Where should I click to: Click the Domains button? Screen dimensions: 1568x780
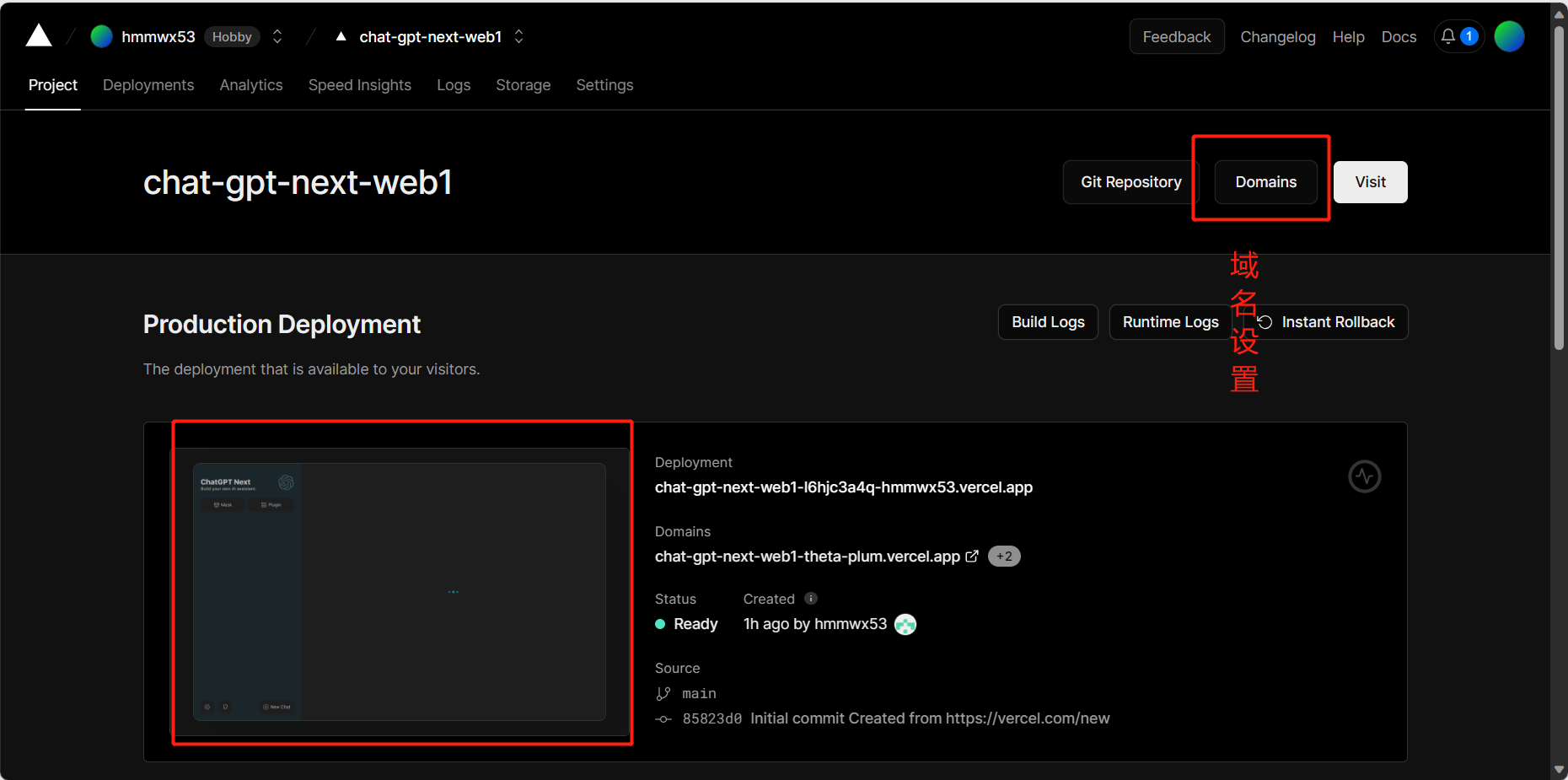[x=1266, y=182]
